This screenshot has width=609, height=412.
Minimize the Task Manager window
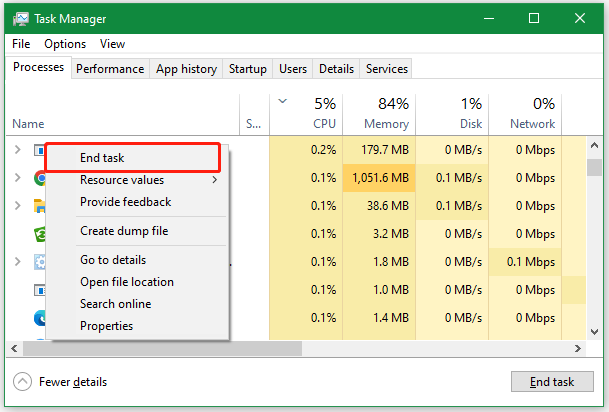[489, 18]
